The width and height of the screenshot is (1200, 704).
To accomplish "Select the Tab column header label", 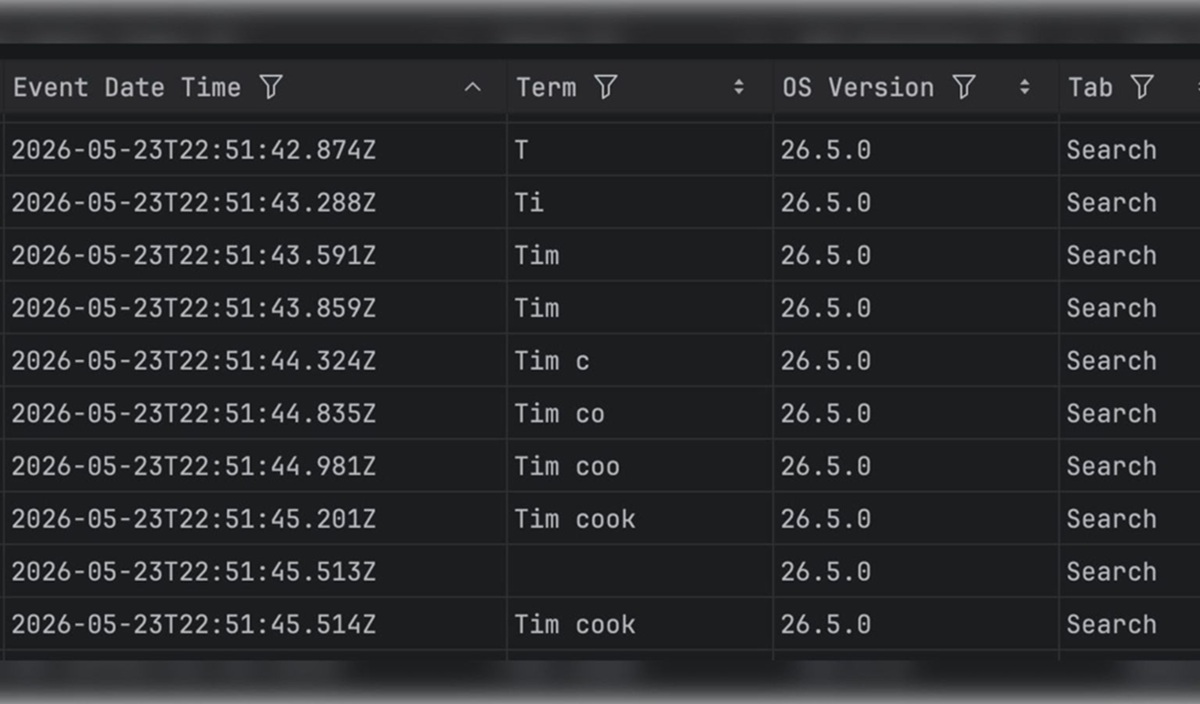I will (1090, 88).
